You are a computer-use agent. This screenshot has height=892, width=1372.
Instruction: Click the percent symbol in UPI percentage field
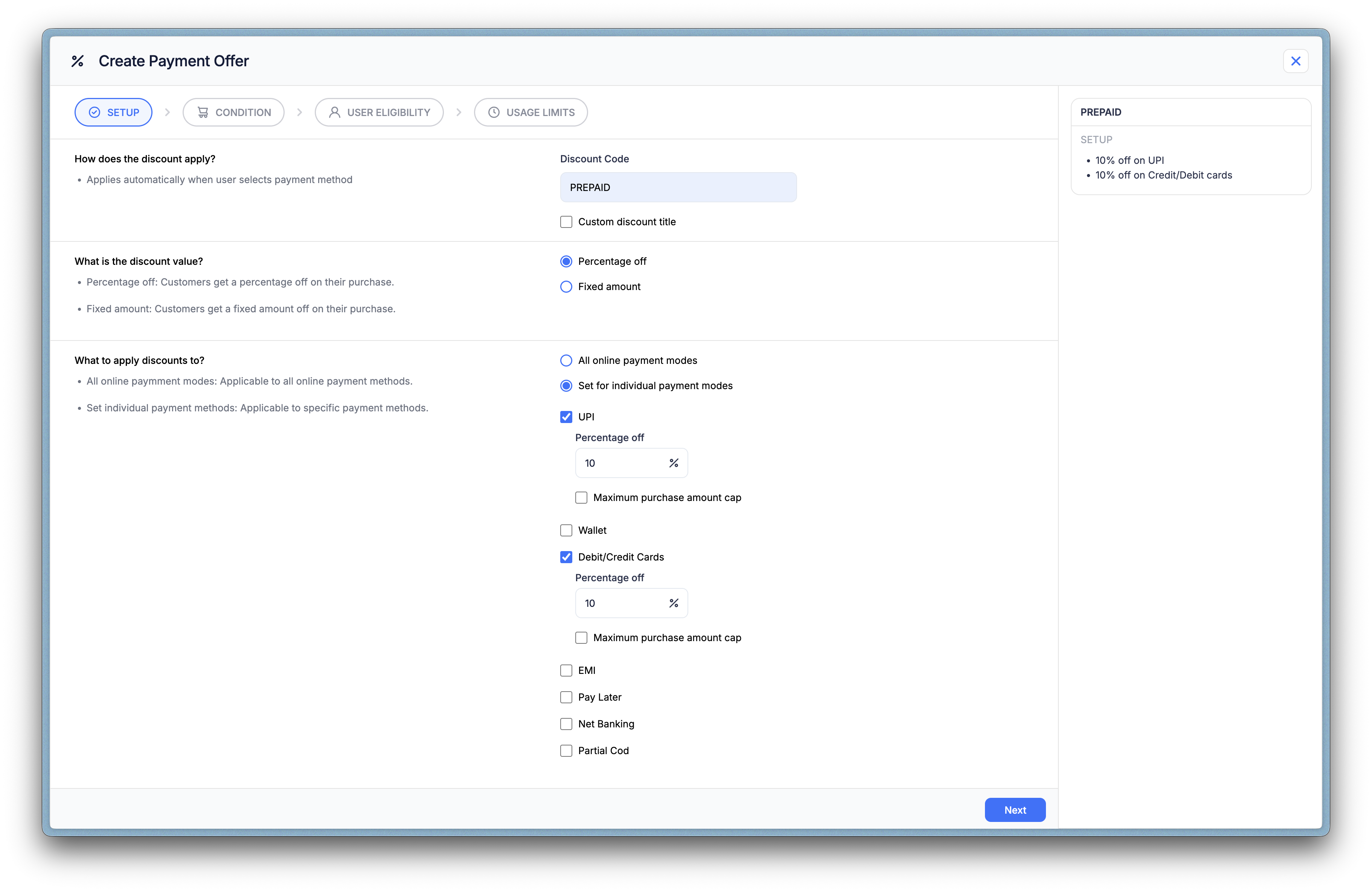click(673, 463)
